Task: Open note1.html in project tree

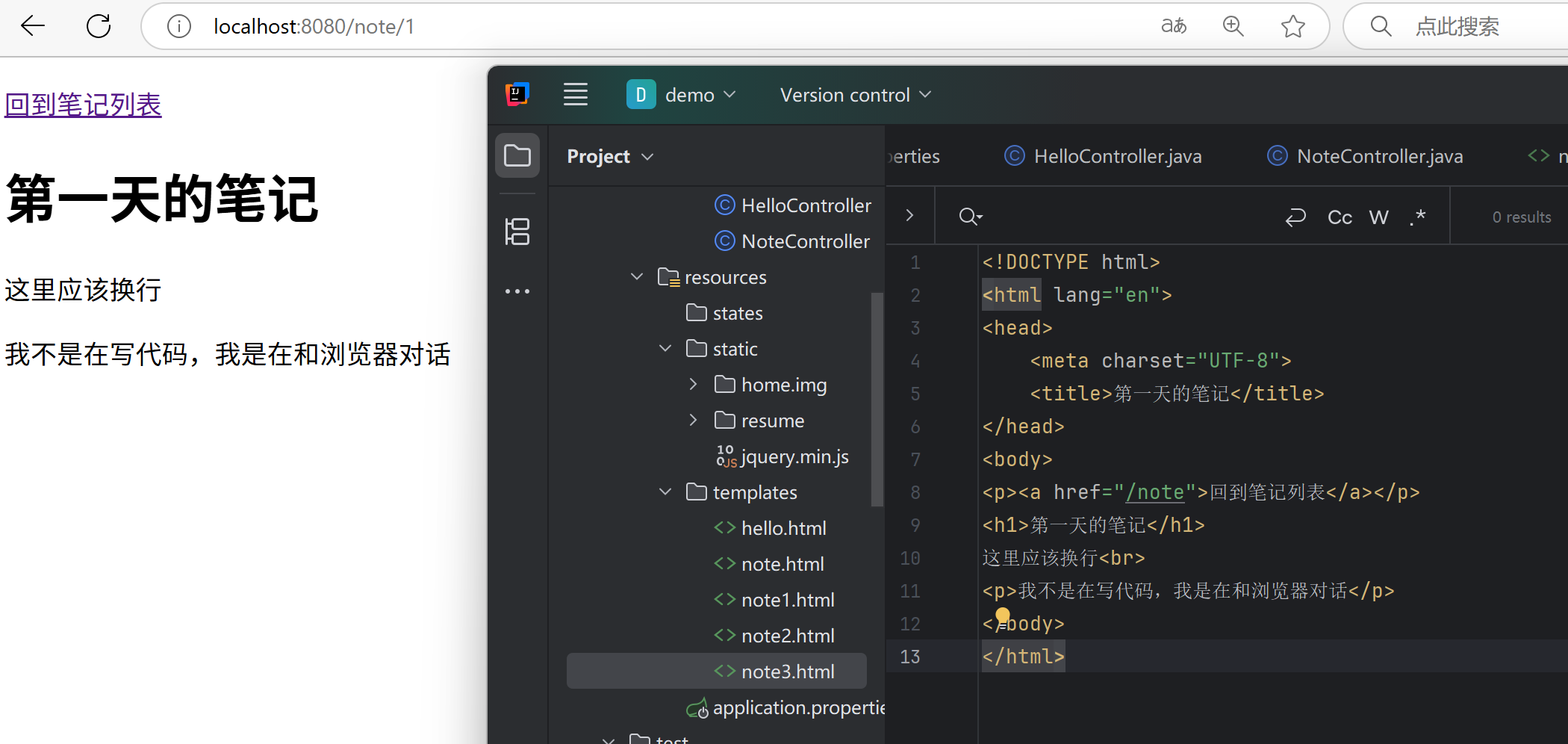Action: 774,600
